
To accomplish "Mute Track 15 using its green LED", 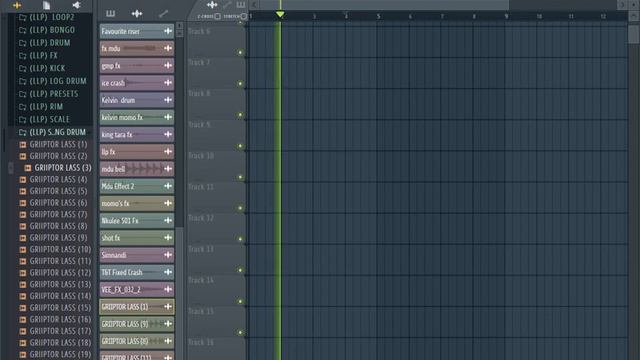I will [x=240, y=333].
